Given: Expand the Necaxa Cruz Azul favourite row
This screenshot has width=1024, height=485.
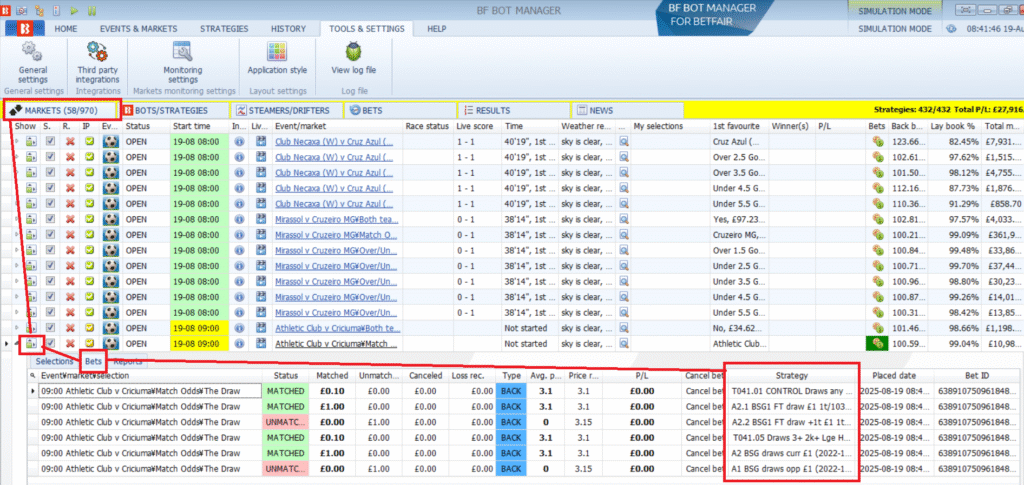Looking at the screenshot, I should pyautogui.click(x=17, y=140).
